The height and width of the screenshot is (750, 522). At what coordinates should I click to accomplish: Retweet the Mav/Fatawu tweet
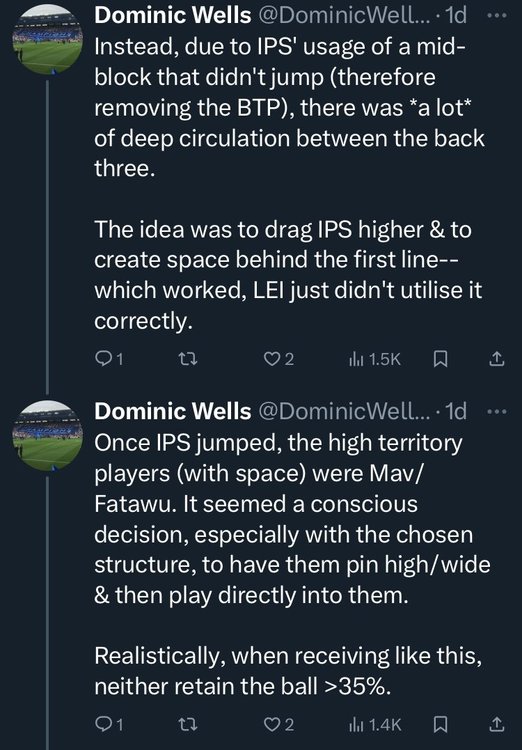(188, 725)
